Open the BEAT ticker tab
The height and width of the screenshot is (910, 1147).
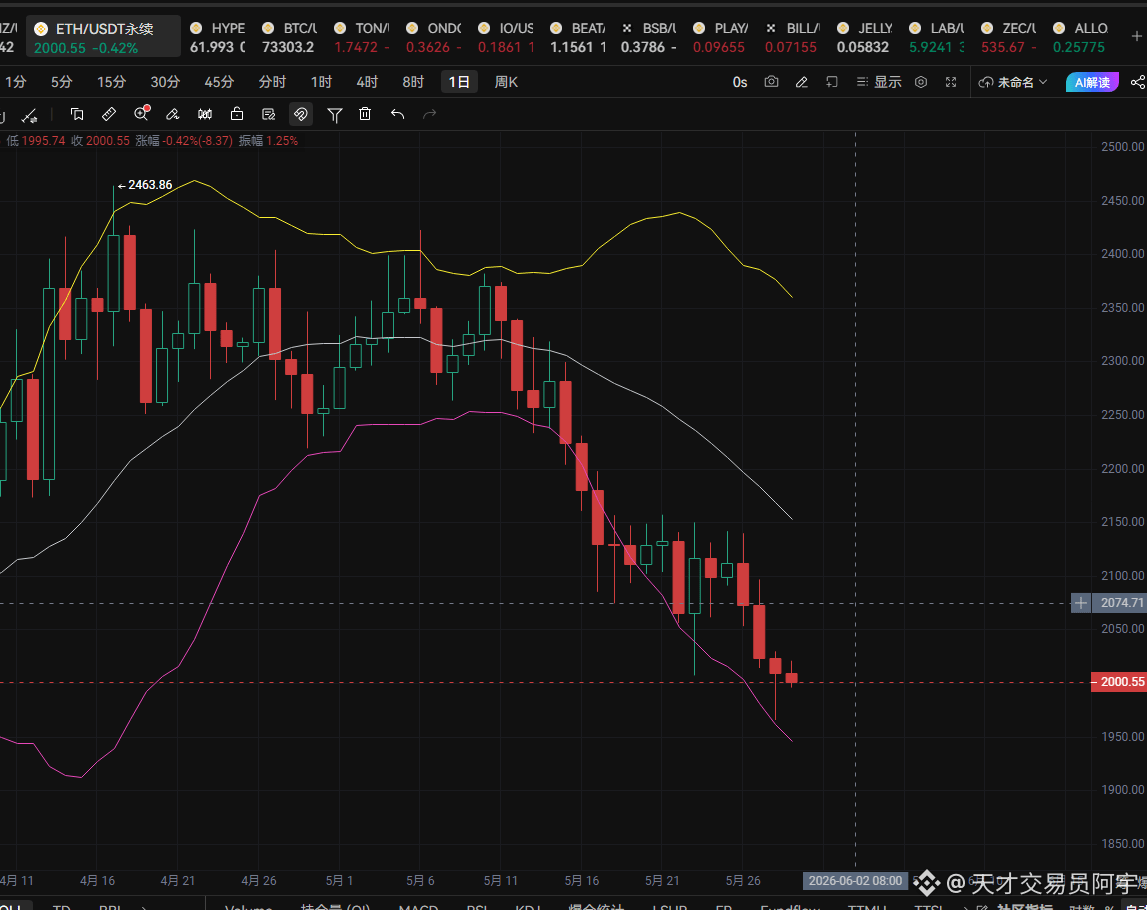pyautogui.click(x=578, y=37)
